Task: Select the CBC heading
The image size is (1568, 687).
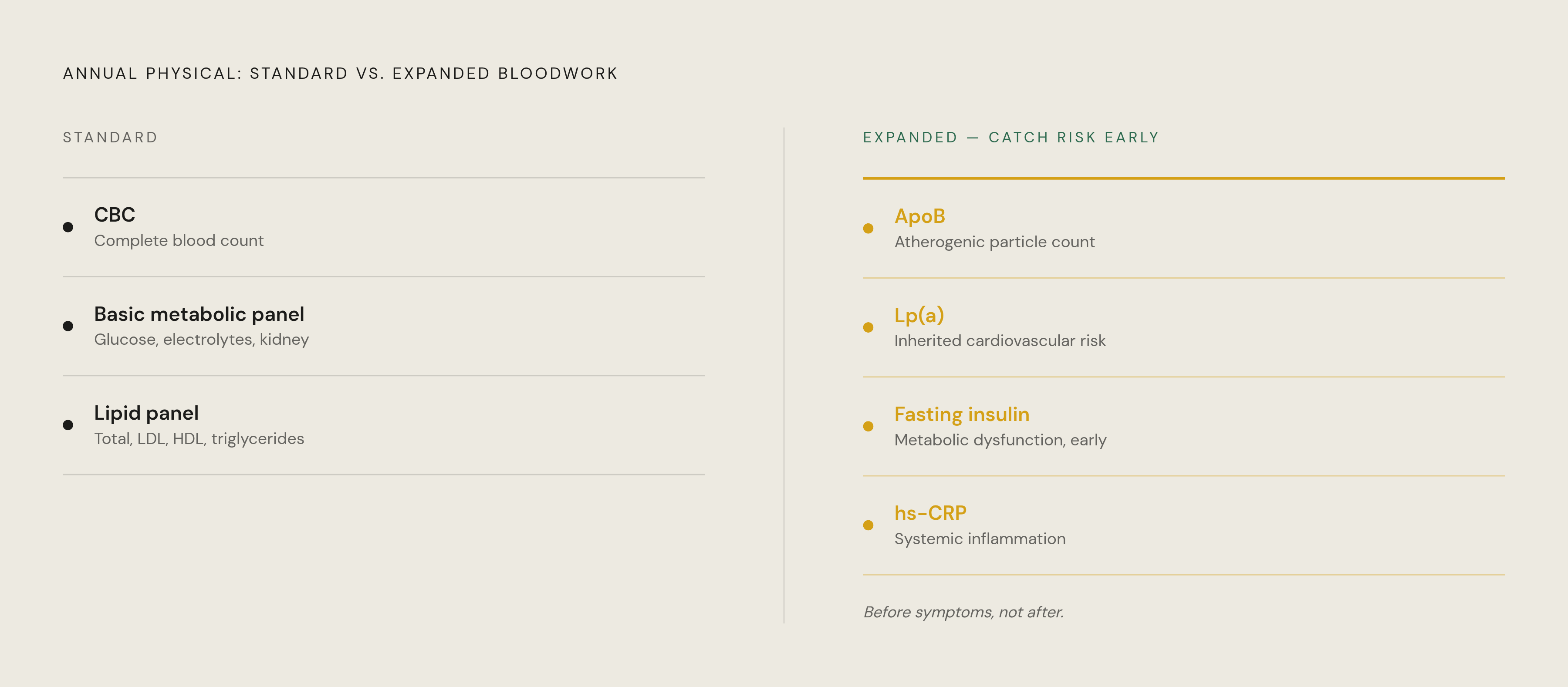Action: tap(115, 215)
